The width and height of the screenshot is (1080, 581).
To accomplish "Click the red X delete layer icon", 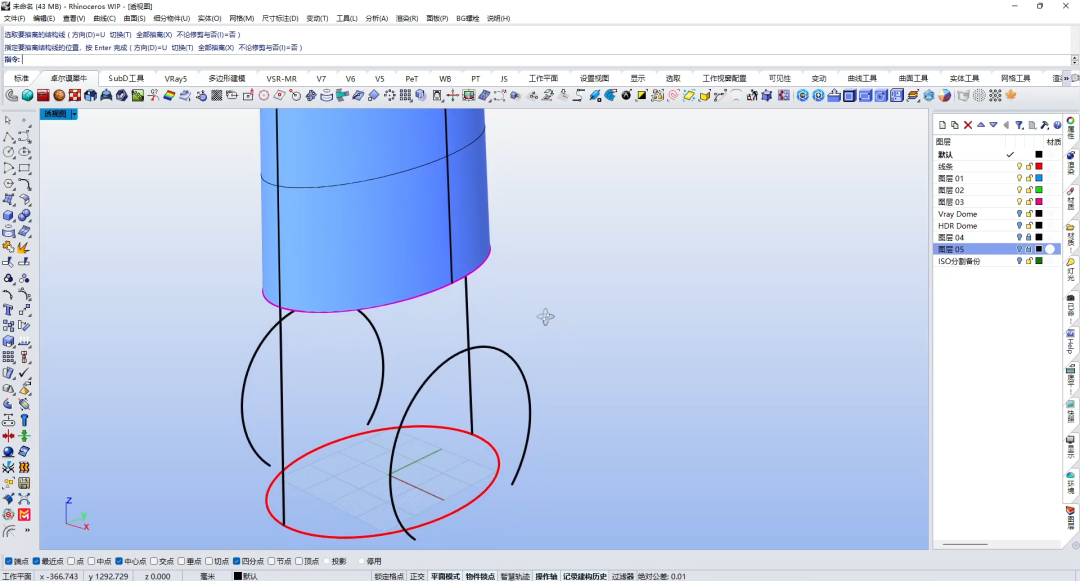I will click(968, 125).
